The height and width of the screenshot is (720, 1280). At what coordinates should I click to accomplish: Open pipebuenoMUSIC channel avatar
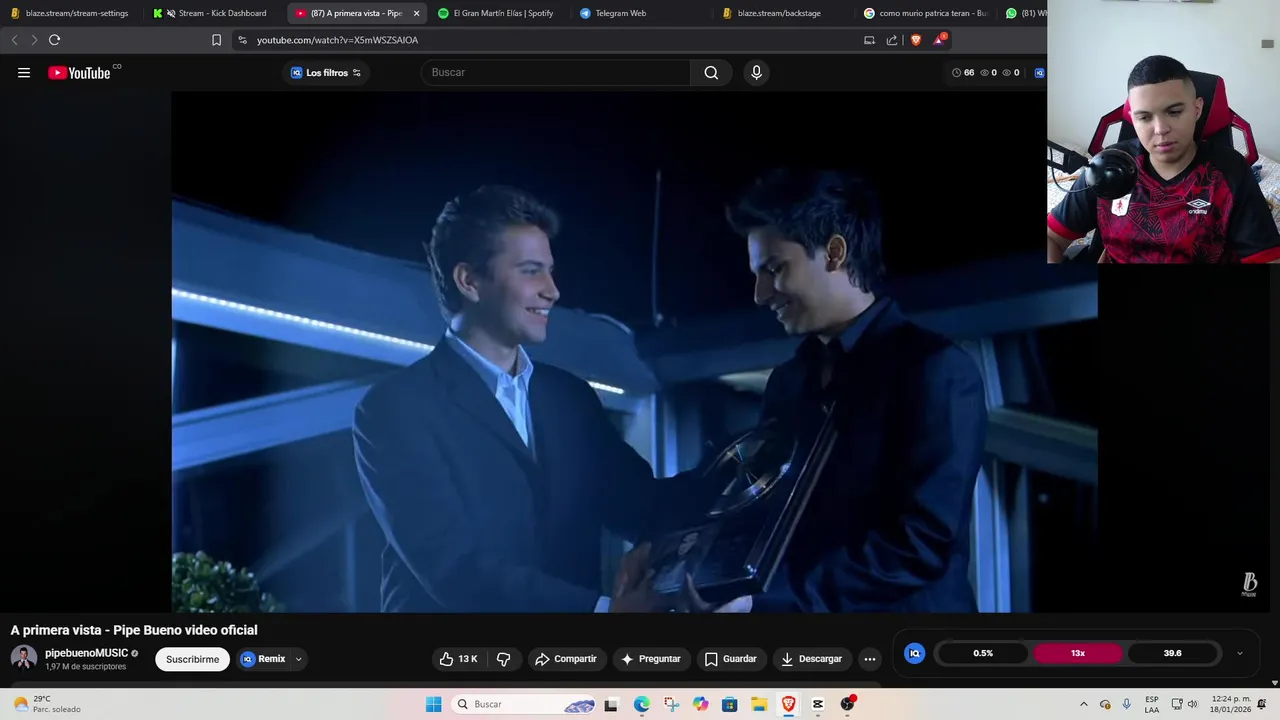pos(23,658)
